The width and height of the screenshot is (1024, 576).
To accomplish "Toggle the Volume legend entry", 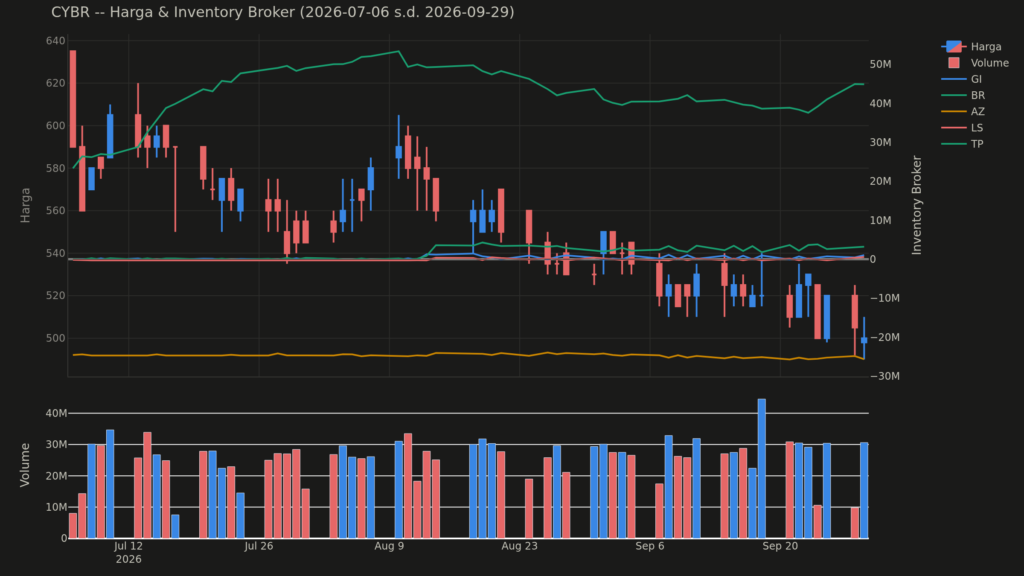I will pos(978,63).
